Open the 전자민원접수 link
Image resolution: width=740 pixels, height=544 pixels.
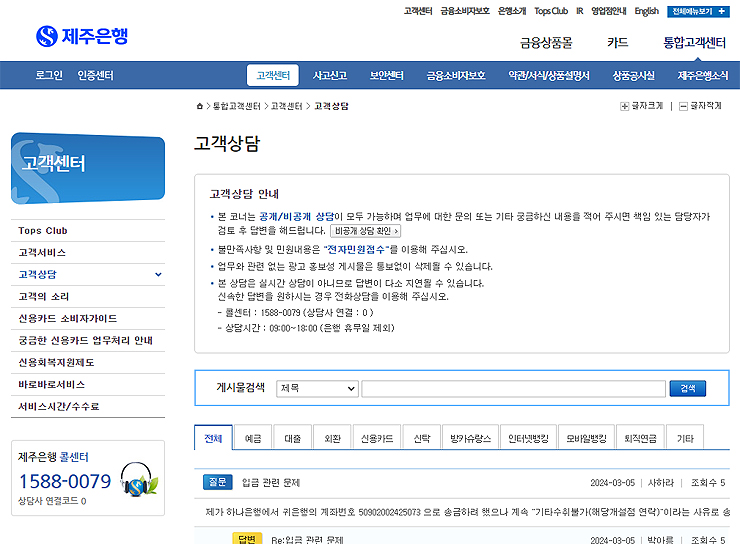[x=356, y=249]
